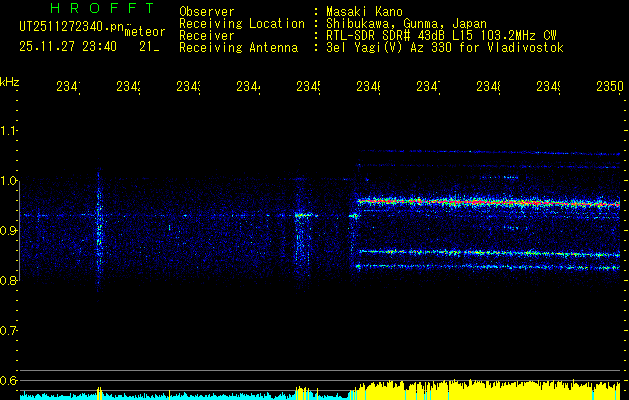Click the kHz axis unit label
This screenshot has height=400, width=629.
pos(9,82)
